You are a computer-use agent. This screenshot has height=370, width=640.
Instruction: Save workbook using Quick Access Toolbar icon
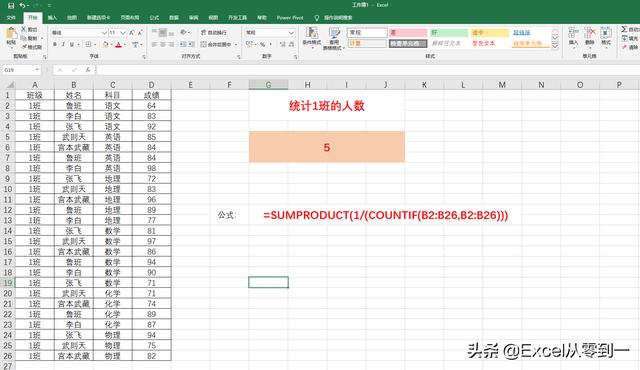11,6
